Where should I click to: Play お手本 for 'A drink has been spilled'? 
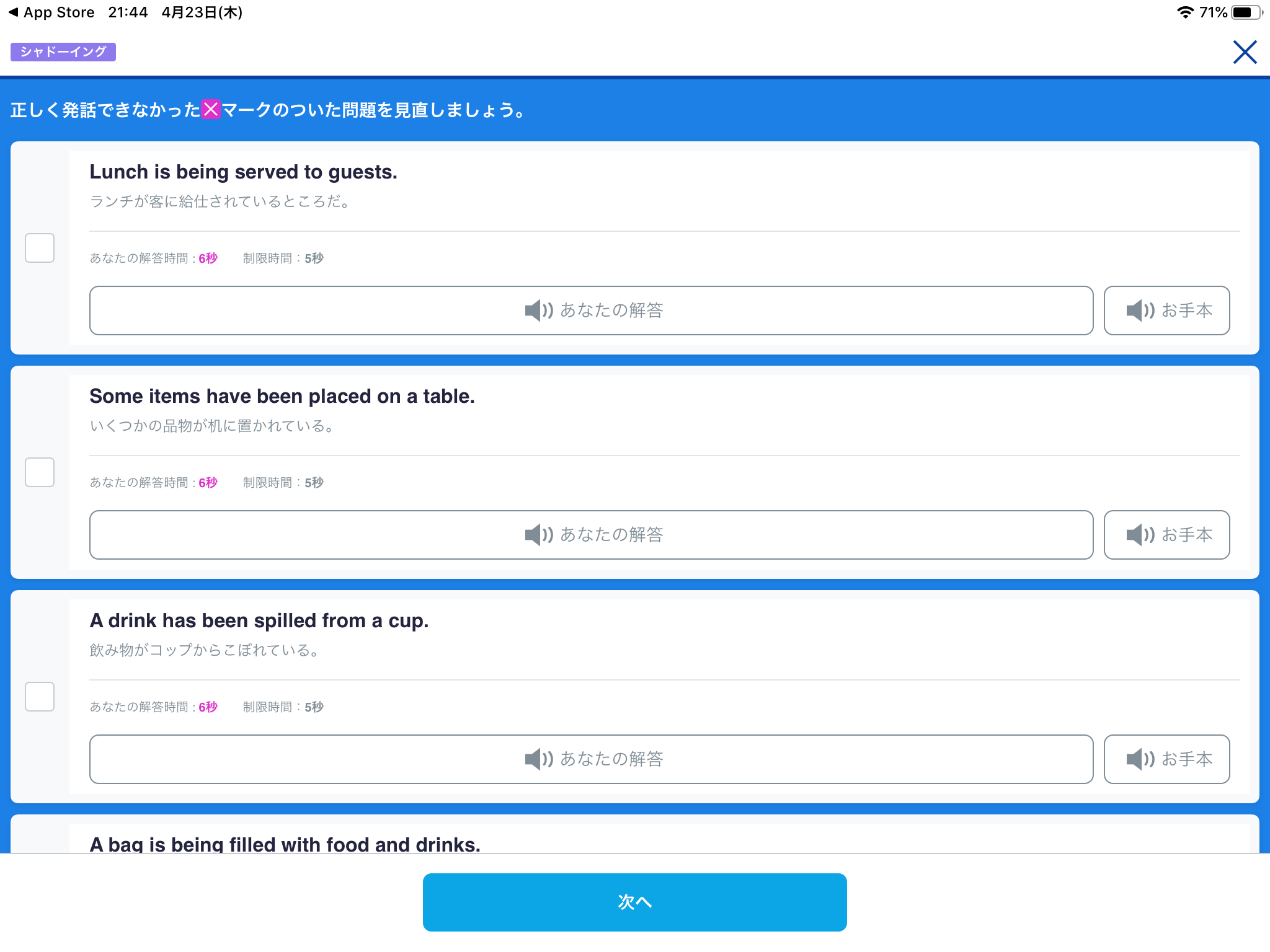pyautogui.click(x=1166, y=759)
